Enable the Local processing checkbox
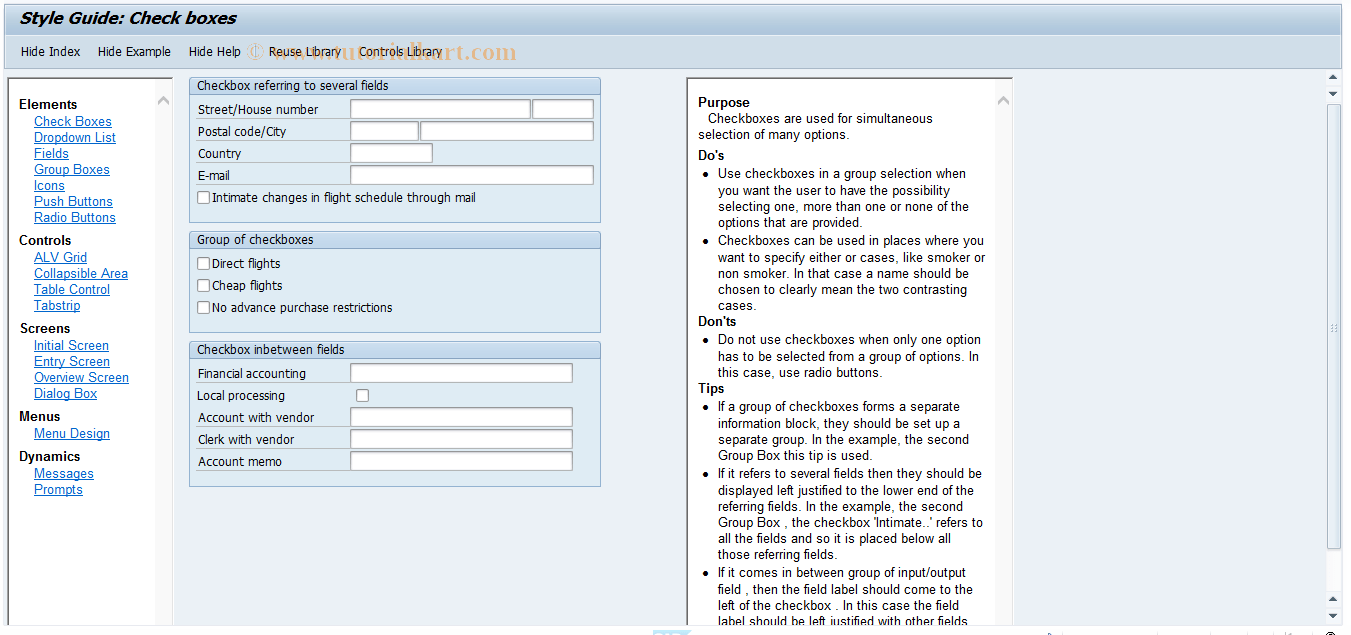 pyautogui.click(x=362, y=395)
